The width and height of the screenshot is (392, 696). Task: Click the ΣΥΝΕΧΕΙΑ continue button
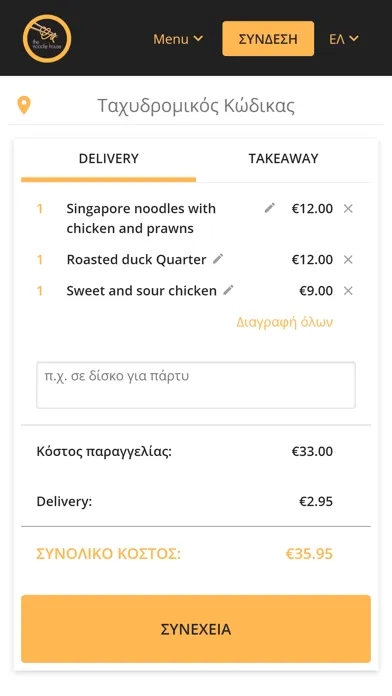click(x=196, y=629)
